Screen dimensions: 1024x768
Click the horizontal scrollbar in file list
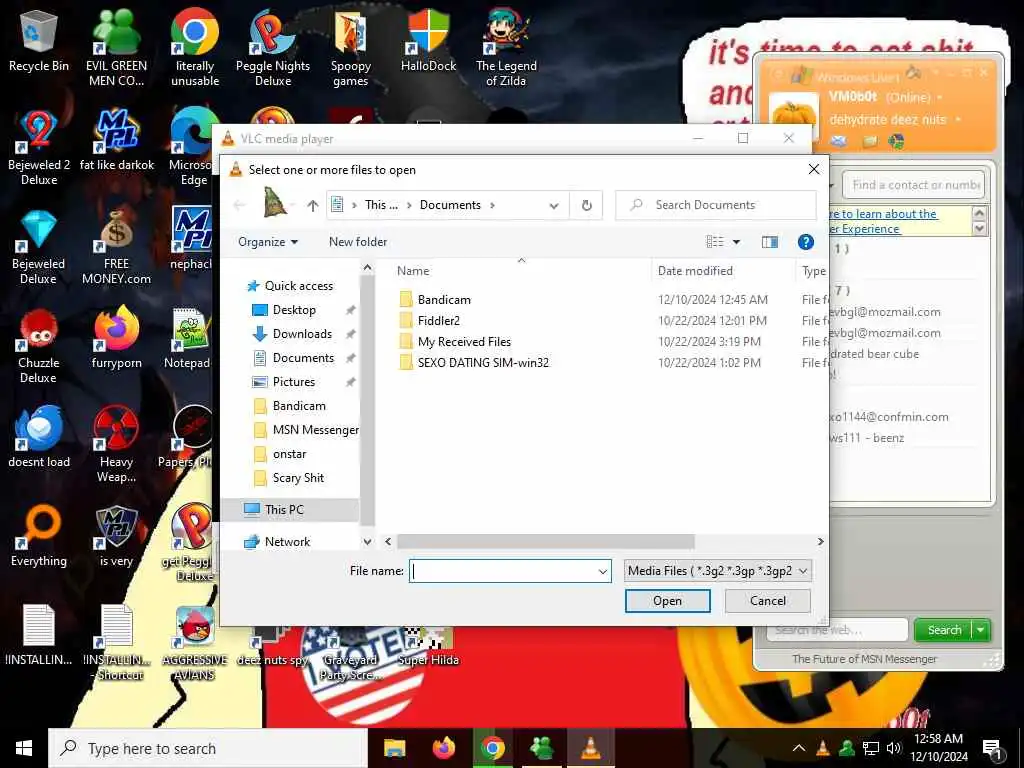pyautogui.click(x=546, y=542)
